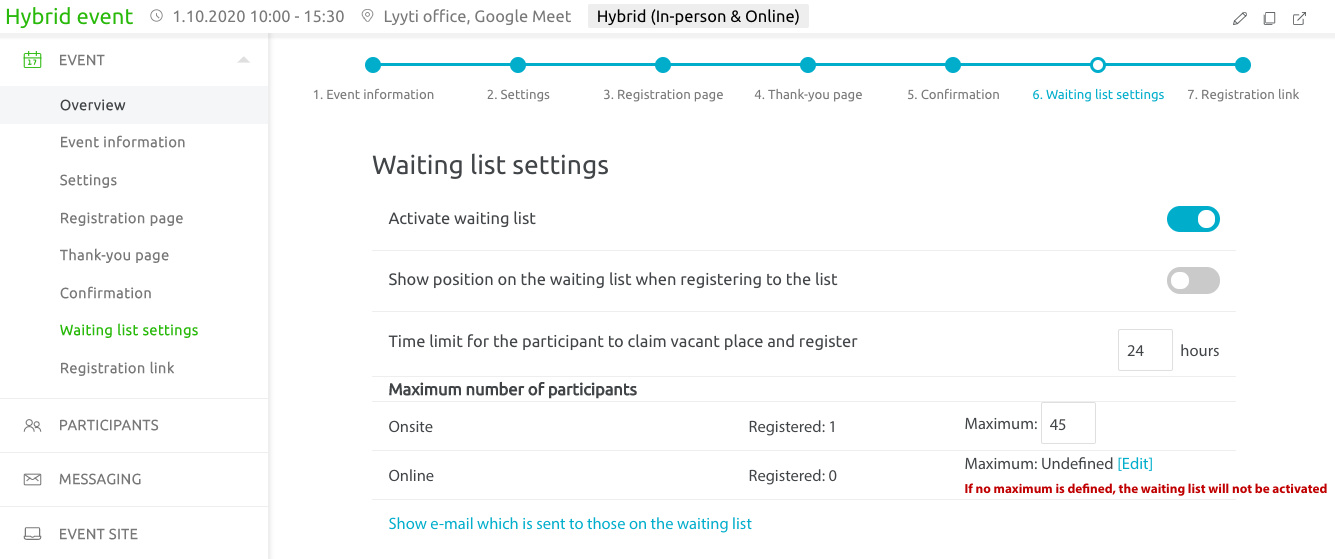1335x559 pixels.
Task: Click the location pin icon in header
Action: (x=367, y=17)
